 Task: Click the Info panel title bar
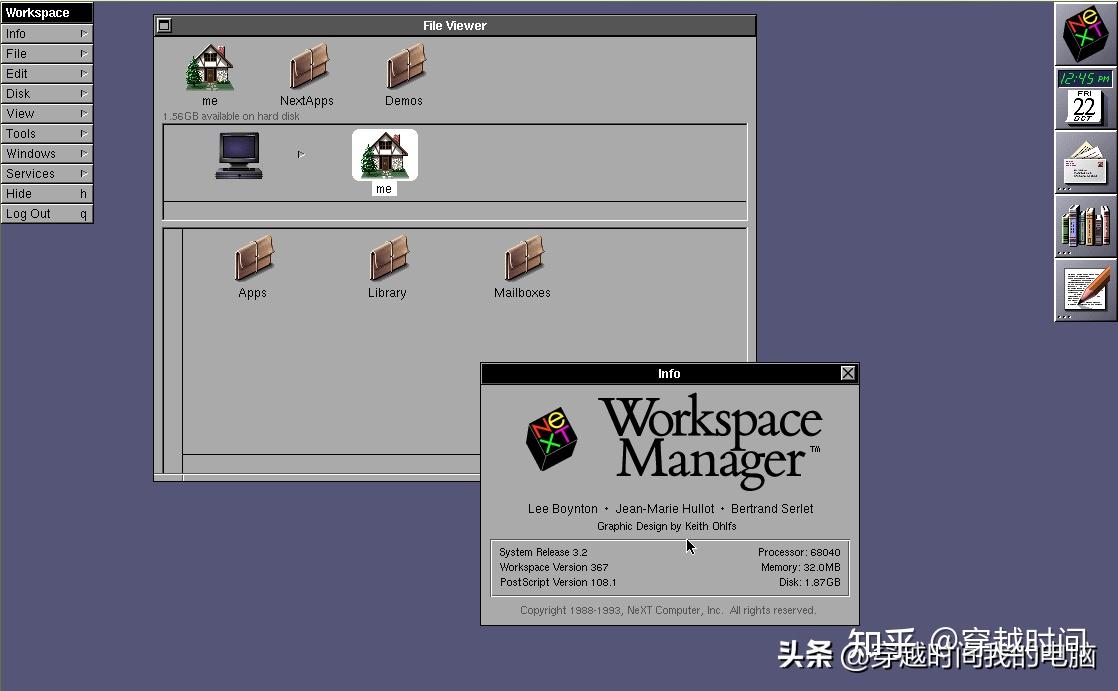(670, 374)
